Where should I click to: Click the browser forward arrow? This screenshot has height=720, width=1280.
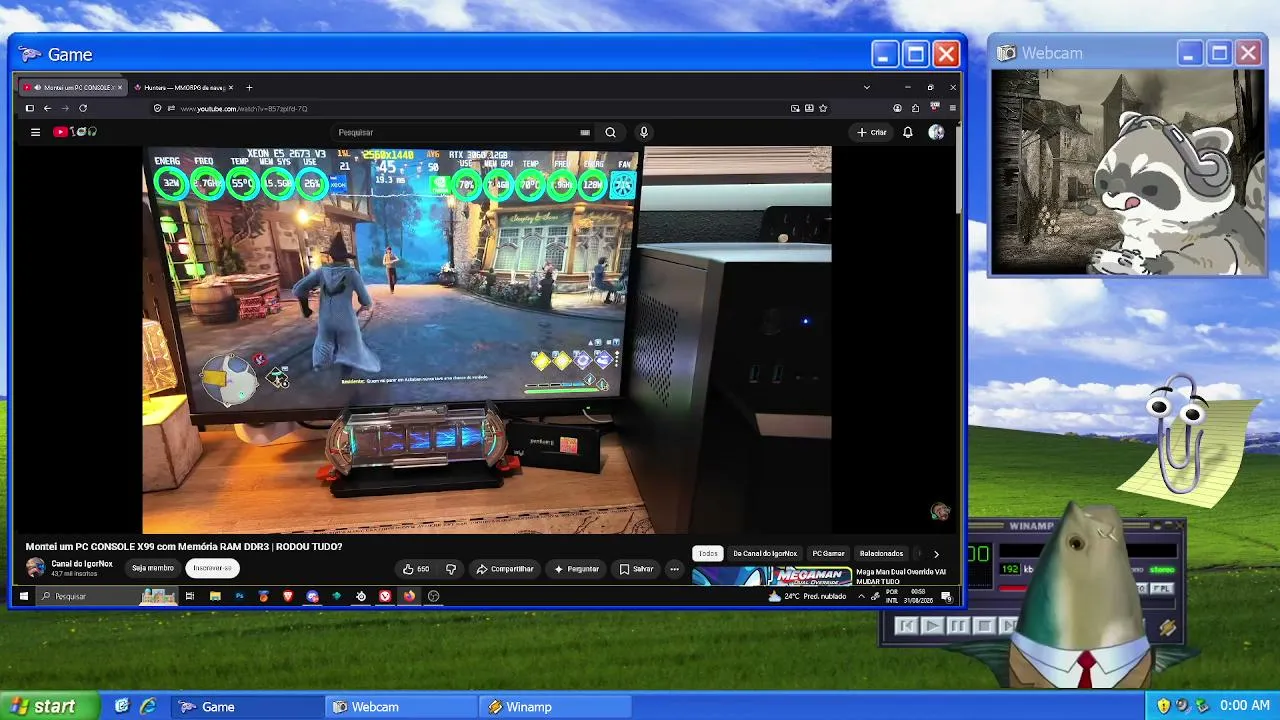pyautogui.click(x=65, y=108)
